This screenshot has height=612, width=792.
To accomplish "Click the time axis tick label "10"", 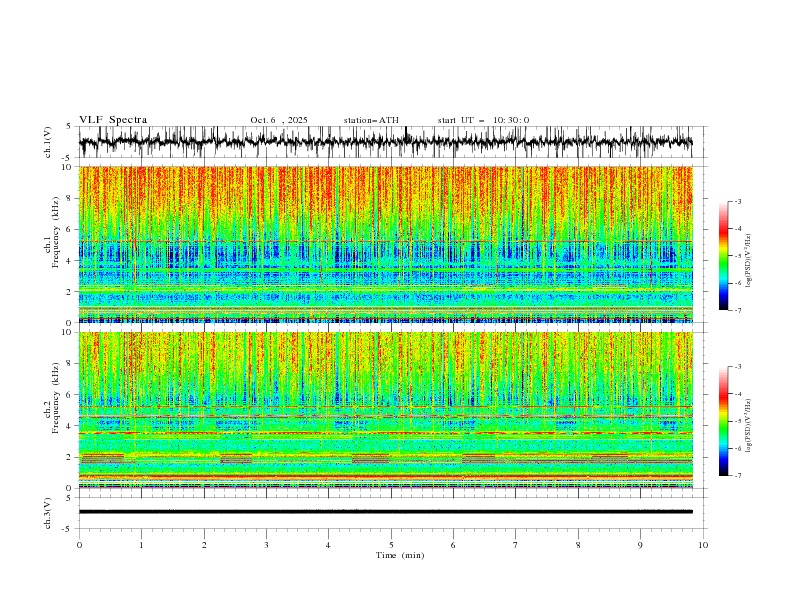I will tap(703, 545).
